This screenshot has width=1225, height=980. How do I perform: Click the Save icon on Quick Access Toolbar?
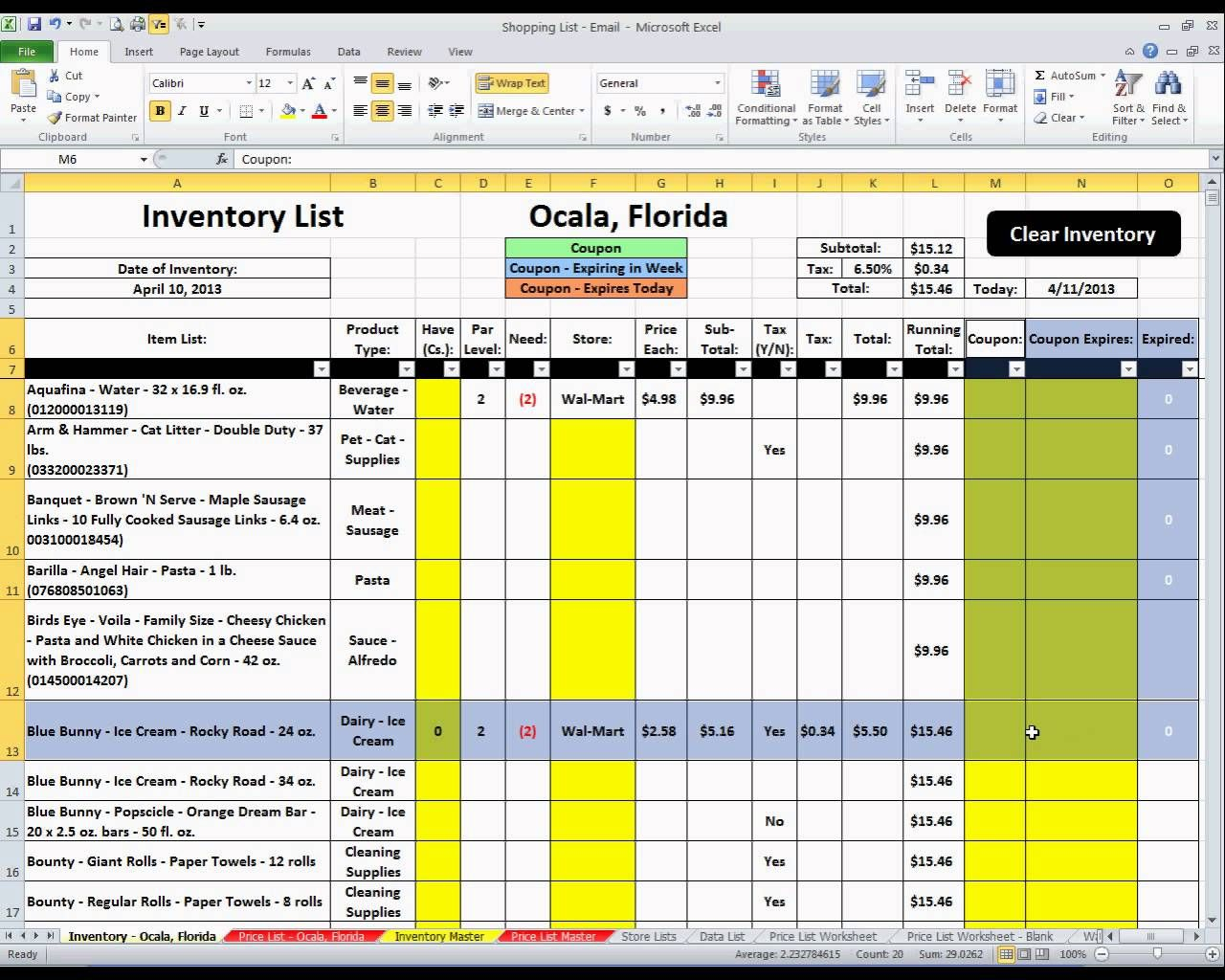click(34, 24)
